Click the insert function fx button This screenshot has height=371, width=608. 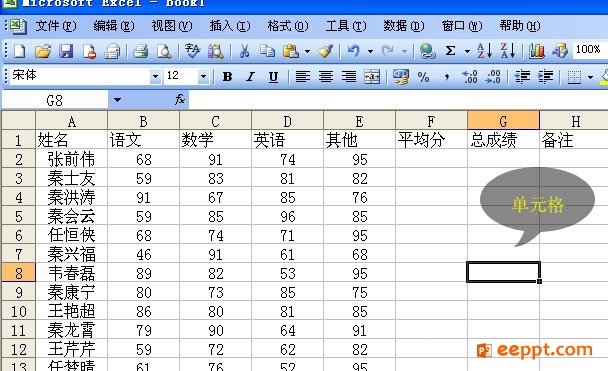coord(180,100)
